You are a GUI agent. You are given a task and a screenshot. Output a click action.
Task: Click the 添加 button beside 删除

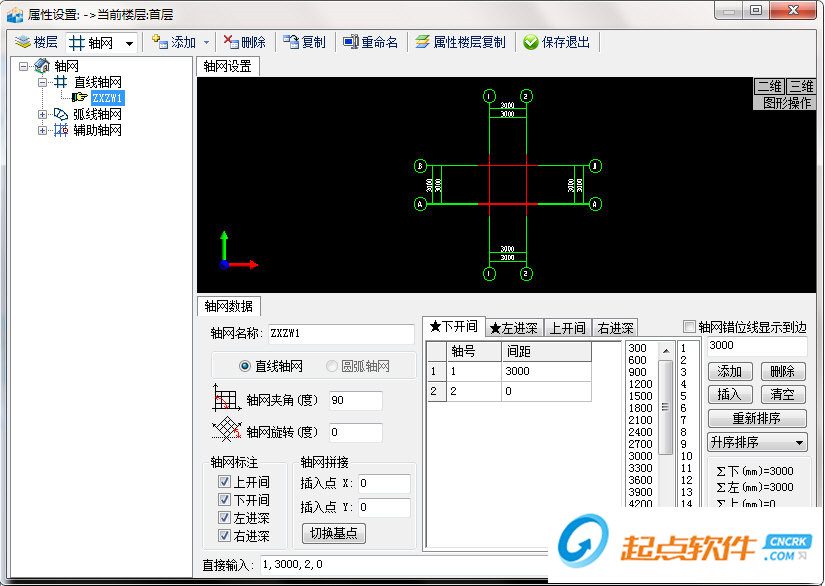(x=730, y=371)
